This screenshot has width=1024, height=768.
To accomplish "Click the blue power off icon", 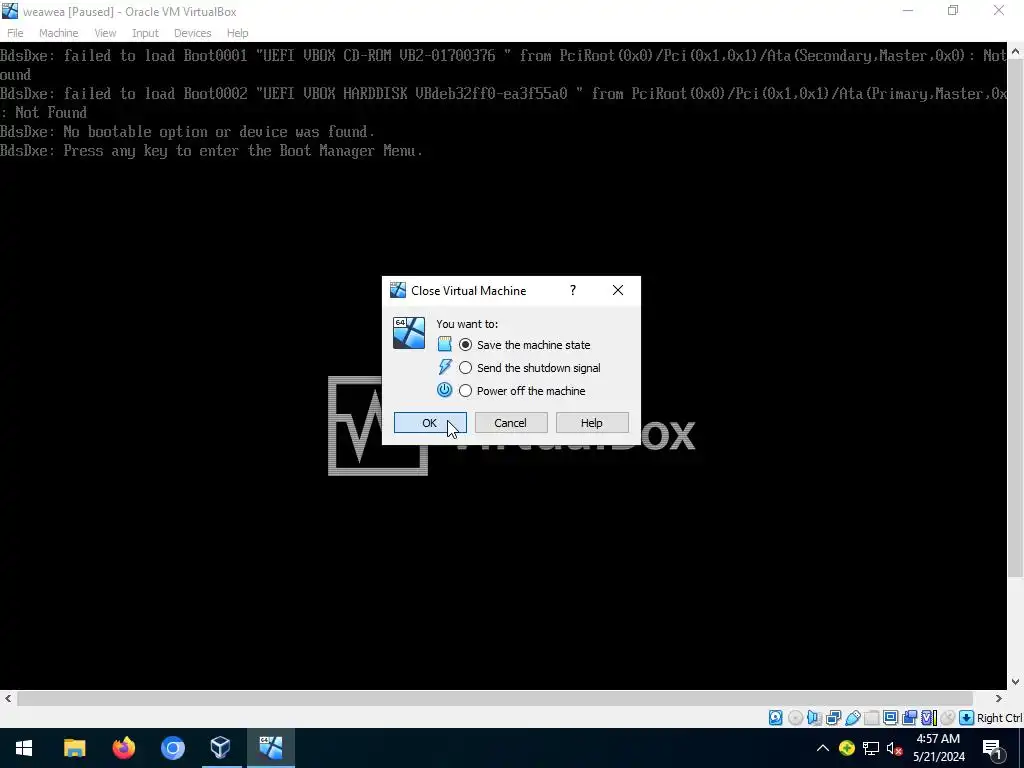I will 445,390.
